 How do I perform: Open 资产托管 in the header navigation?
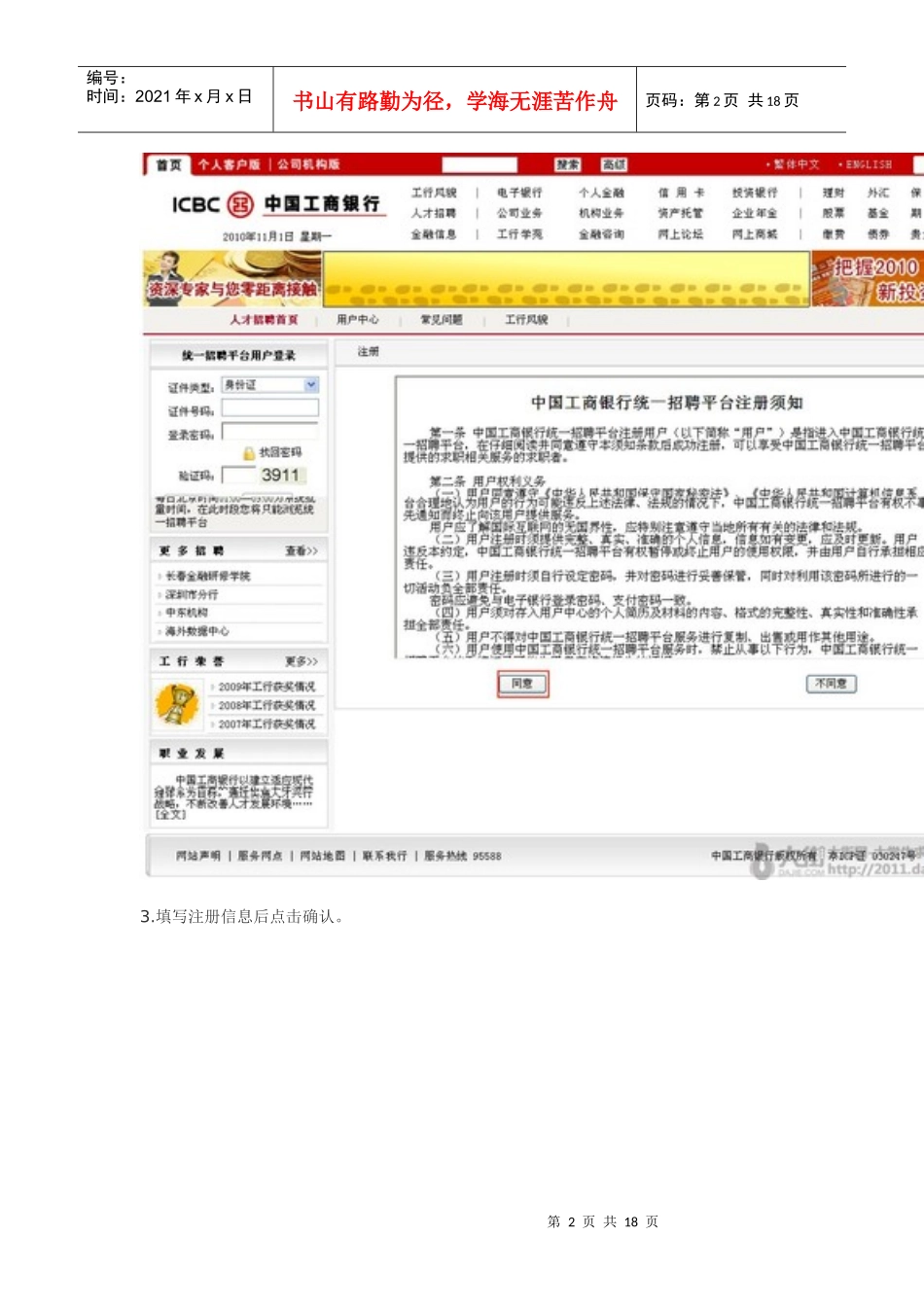tap(681, 214)
